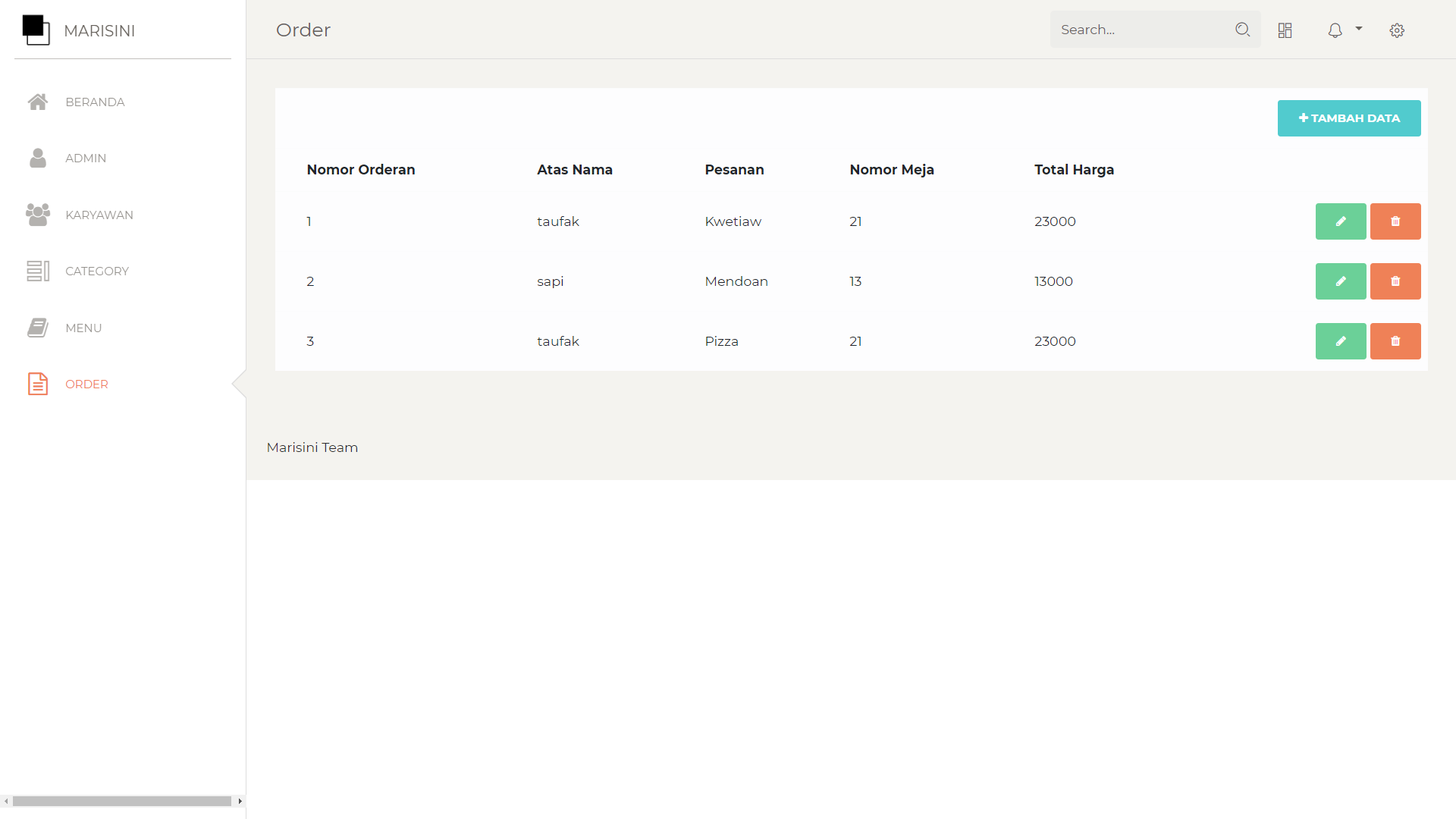Edit the Mendoan order by sapi
The height and width of the screenshot is (819, 1456).
(1340, 281)
